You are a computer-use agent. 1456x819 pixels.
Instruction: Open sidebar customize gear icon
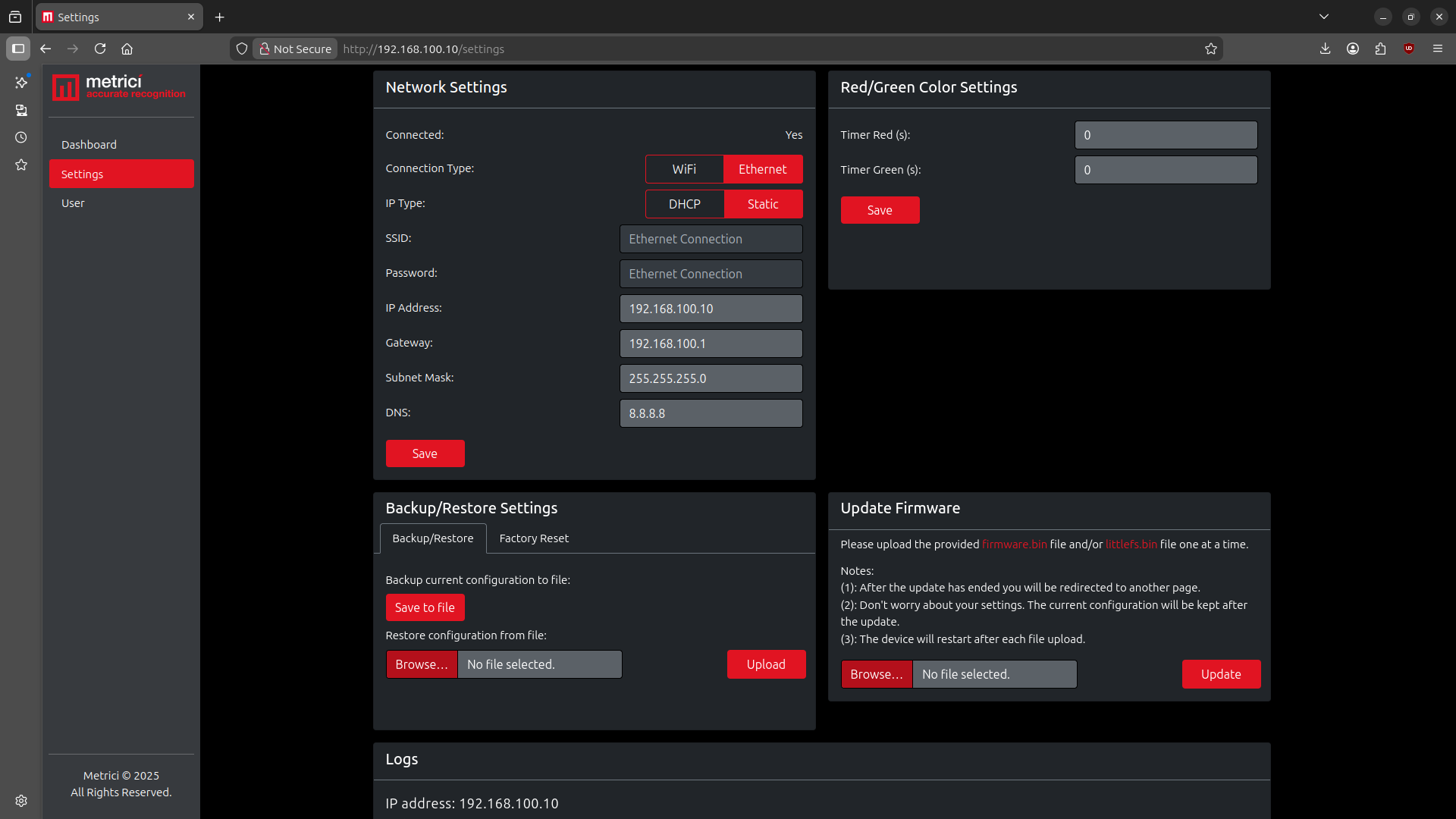[x=21, y=801]
